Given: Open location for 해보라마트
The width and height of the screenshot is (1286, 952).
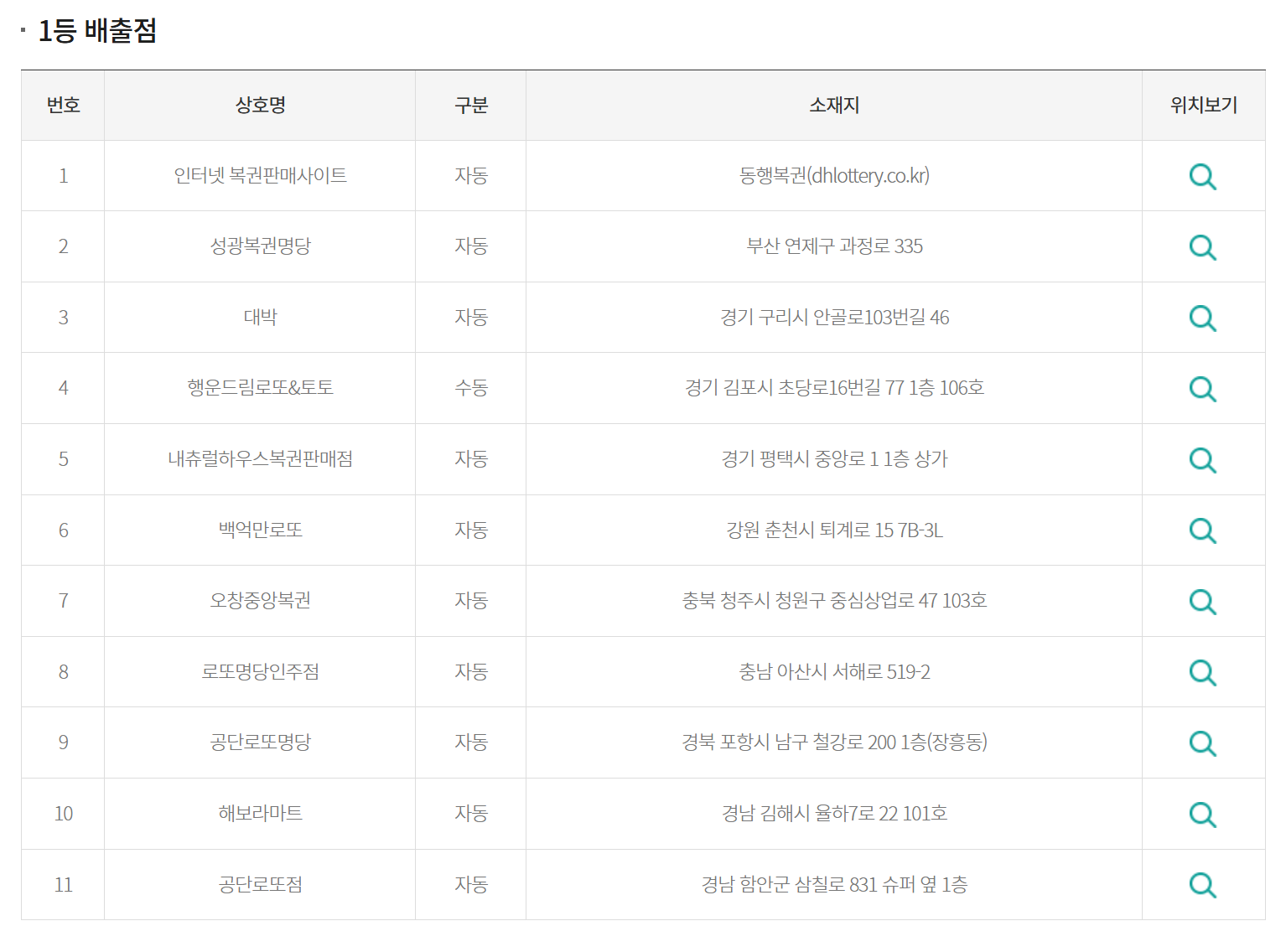Looking at the screenshot, I should (x=1203, y=814).
